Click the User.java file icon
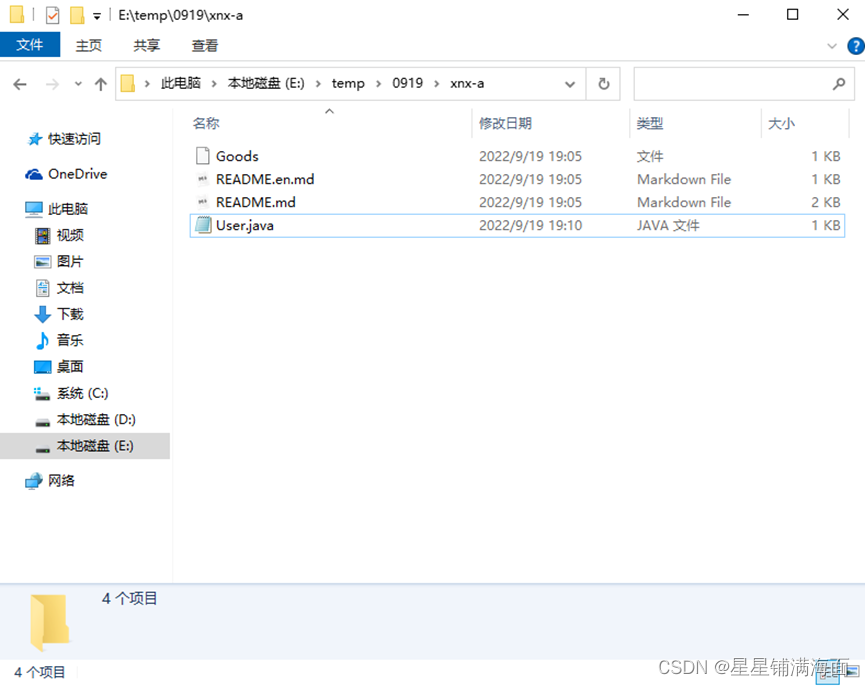 tap(203, 225)
